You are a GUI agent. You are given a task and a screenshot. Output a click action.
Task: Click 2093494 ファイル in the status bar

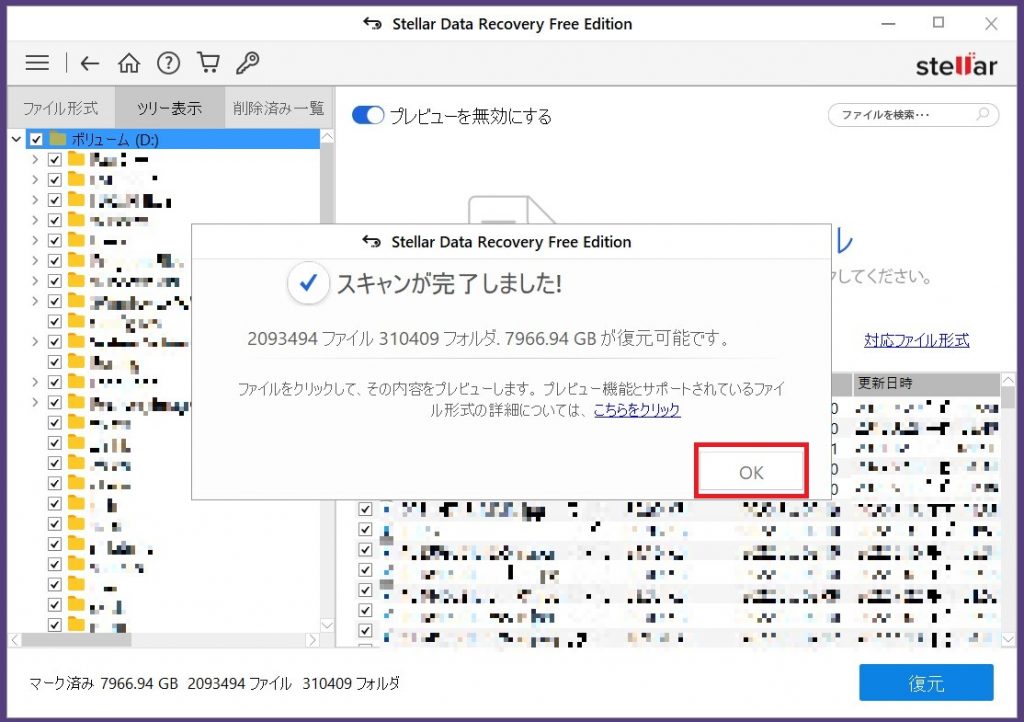[239, 683]
